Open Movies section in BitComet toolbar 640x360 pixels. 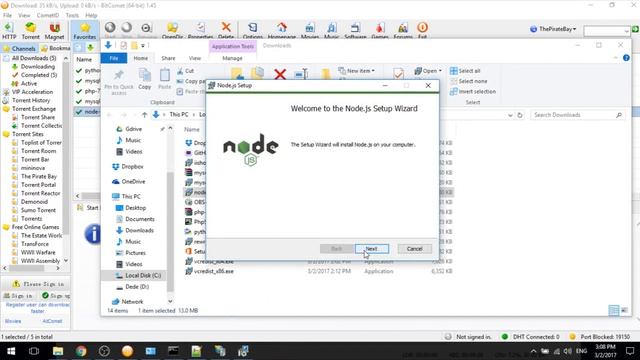point(310,31)
